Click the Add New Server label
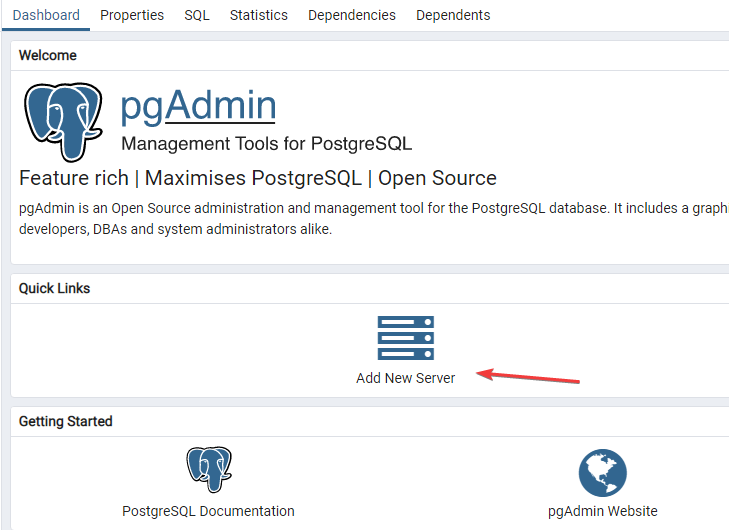This screenshot has width=729, height=530. coord(405,378)
